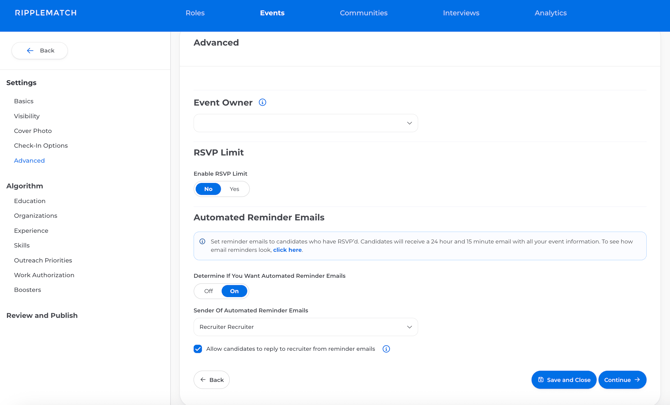Go to the Interviews tab
The width and height of the screenshot is (670, 405).
(461, 13)
